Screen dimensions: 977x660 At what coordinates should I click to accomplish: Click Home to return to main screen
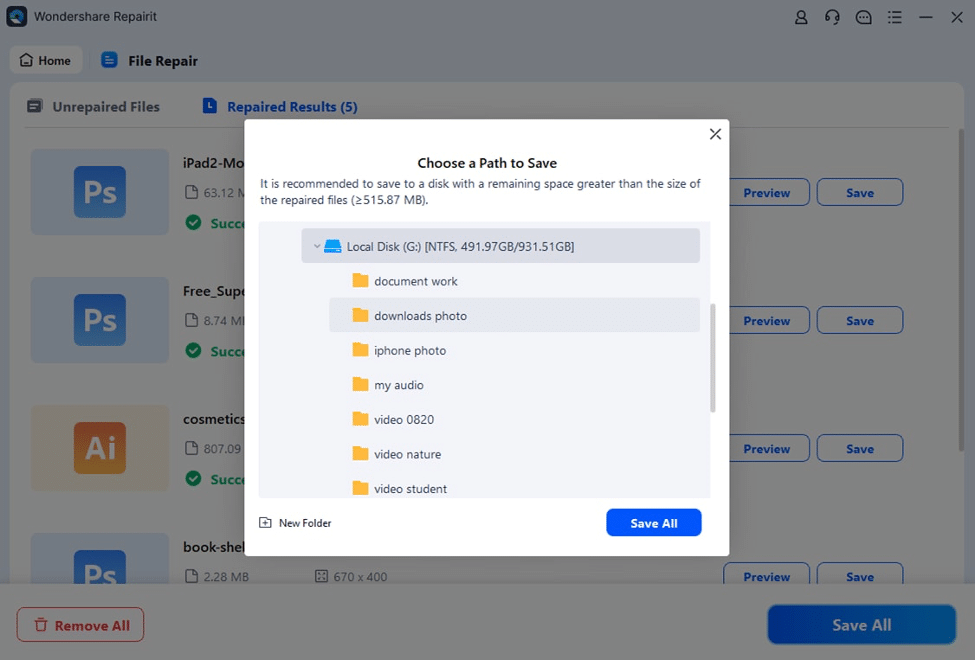(x=45, y=60)
